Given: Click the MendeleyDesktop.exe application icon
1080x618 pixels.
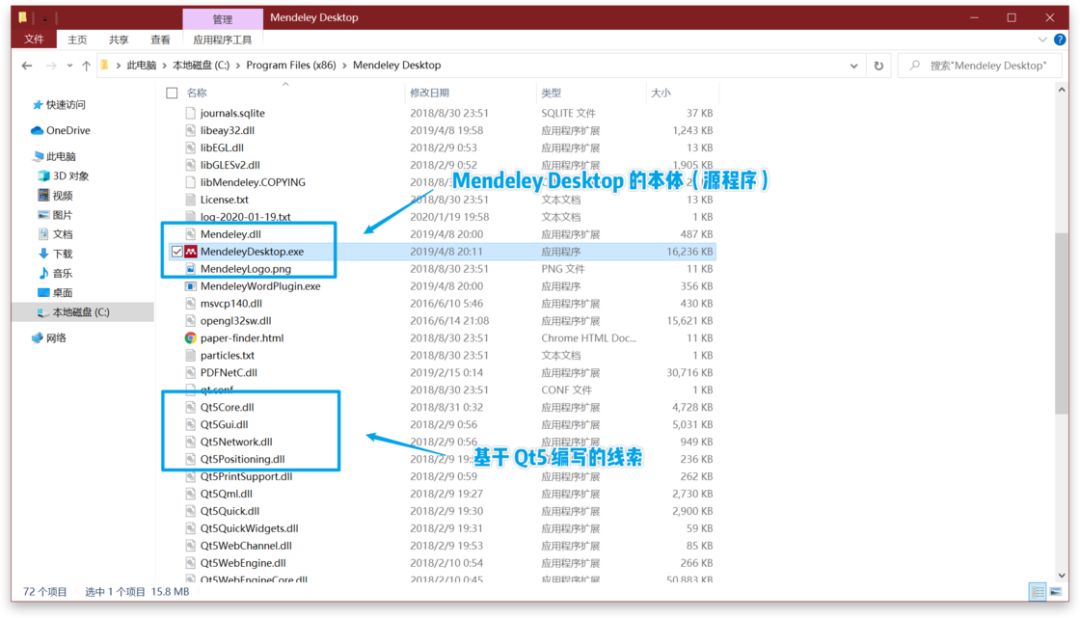Looking at the screenshot, I should tap(191, 251).
